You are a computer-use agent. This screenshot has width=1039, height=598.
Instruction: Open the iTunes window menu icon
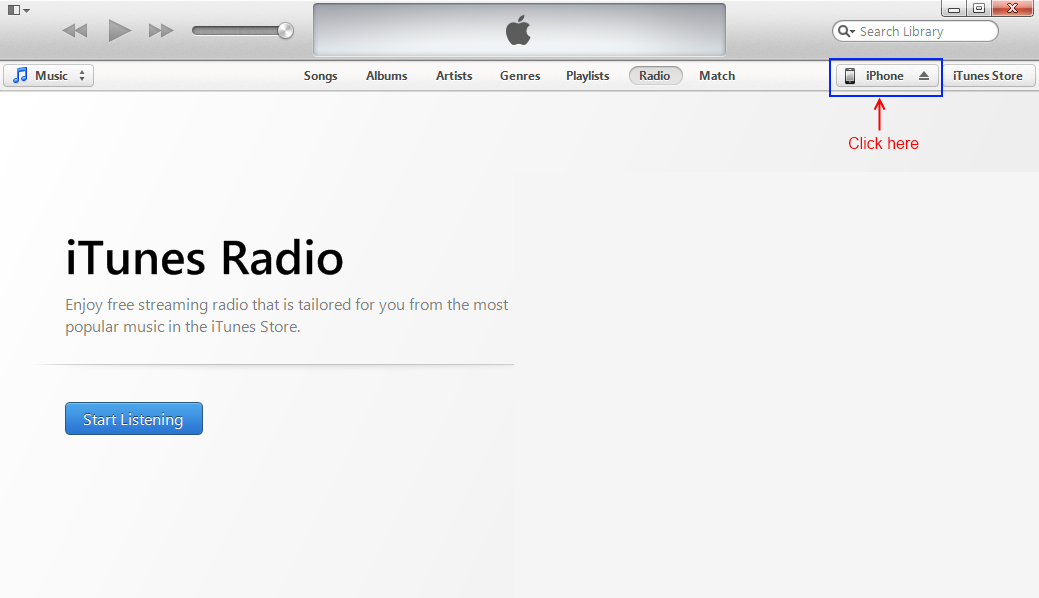(x=18, y=10)
